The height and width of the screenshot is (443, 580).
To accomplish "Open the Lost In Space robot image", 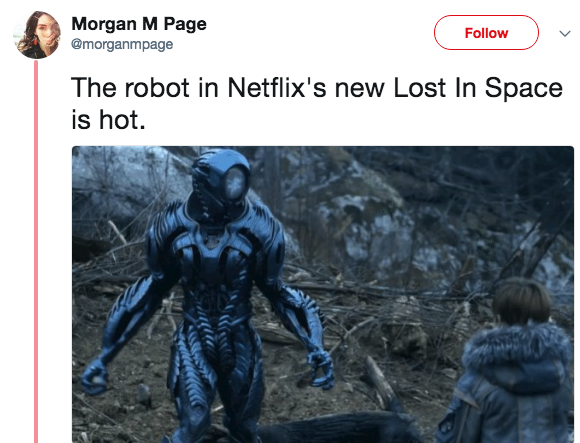I will point(323,294).
